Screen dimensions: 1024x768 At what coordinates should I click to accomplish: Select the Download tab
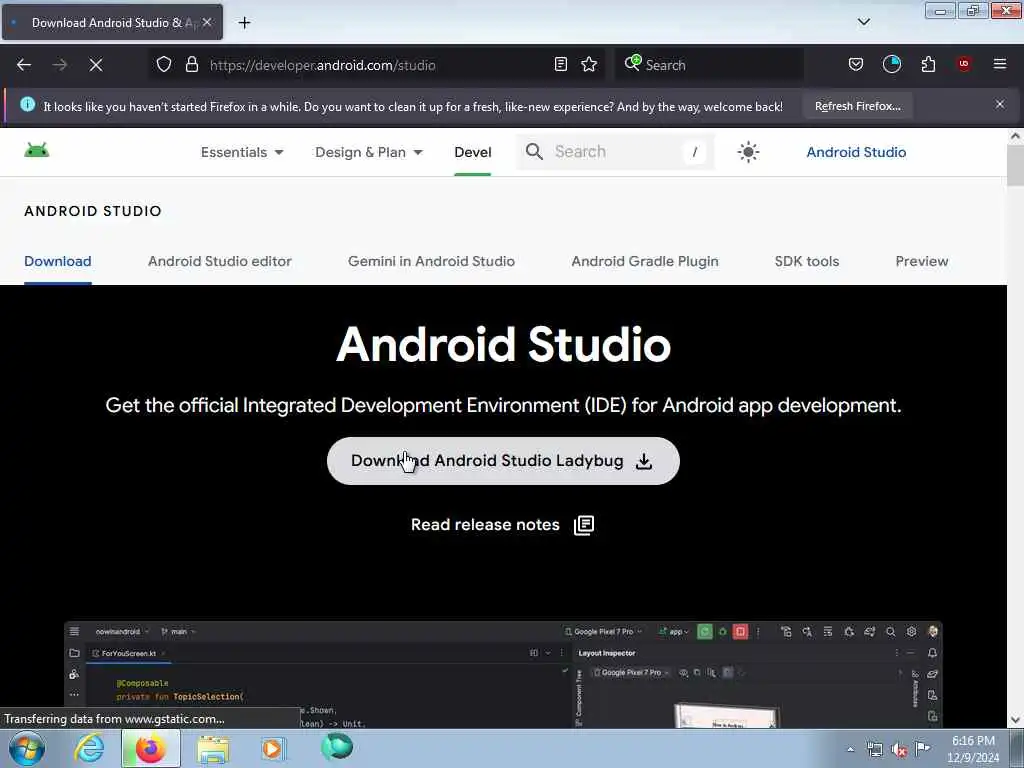tap(57, 261)
